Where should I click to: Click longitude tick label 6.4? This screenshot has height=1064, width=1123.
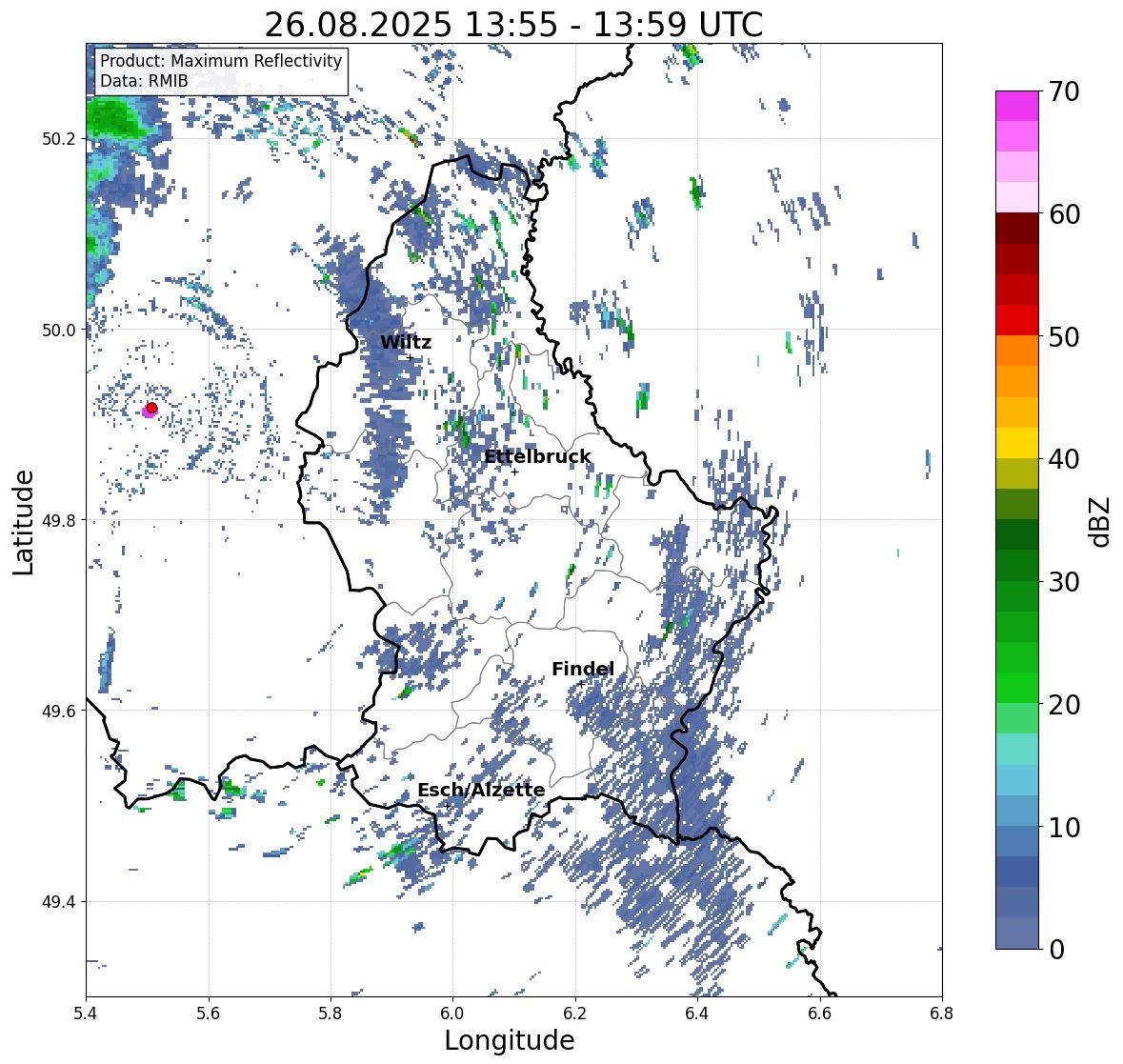(x=697, y=1014)
